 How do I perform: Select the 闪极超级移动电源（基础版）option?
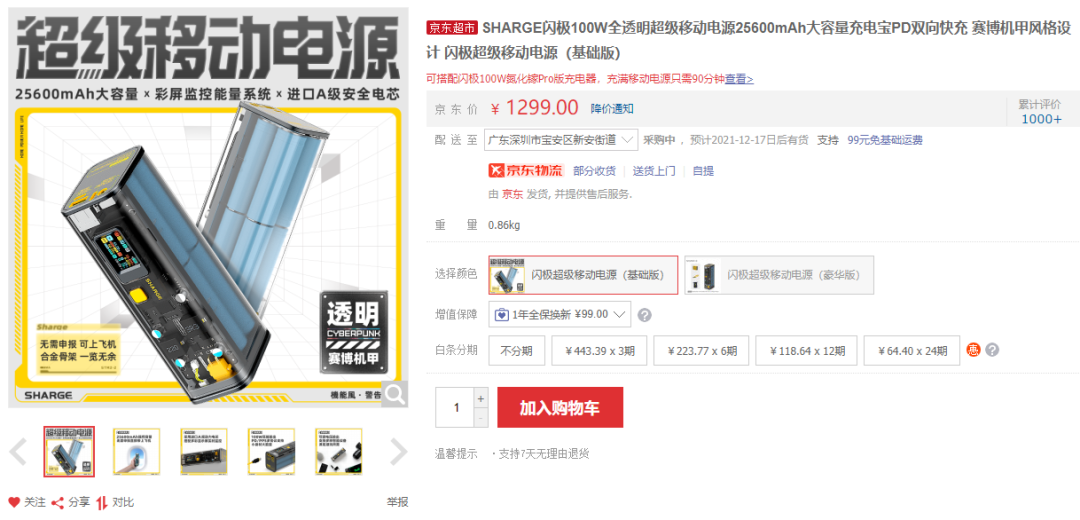point(583,275)
